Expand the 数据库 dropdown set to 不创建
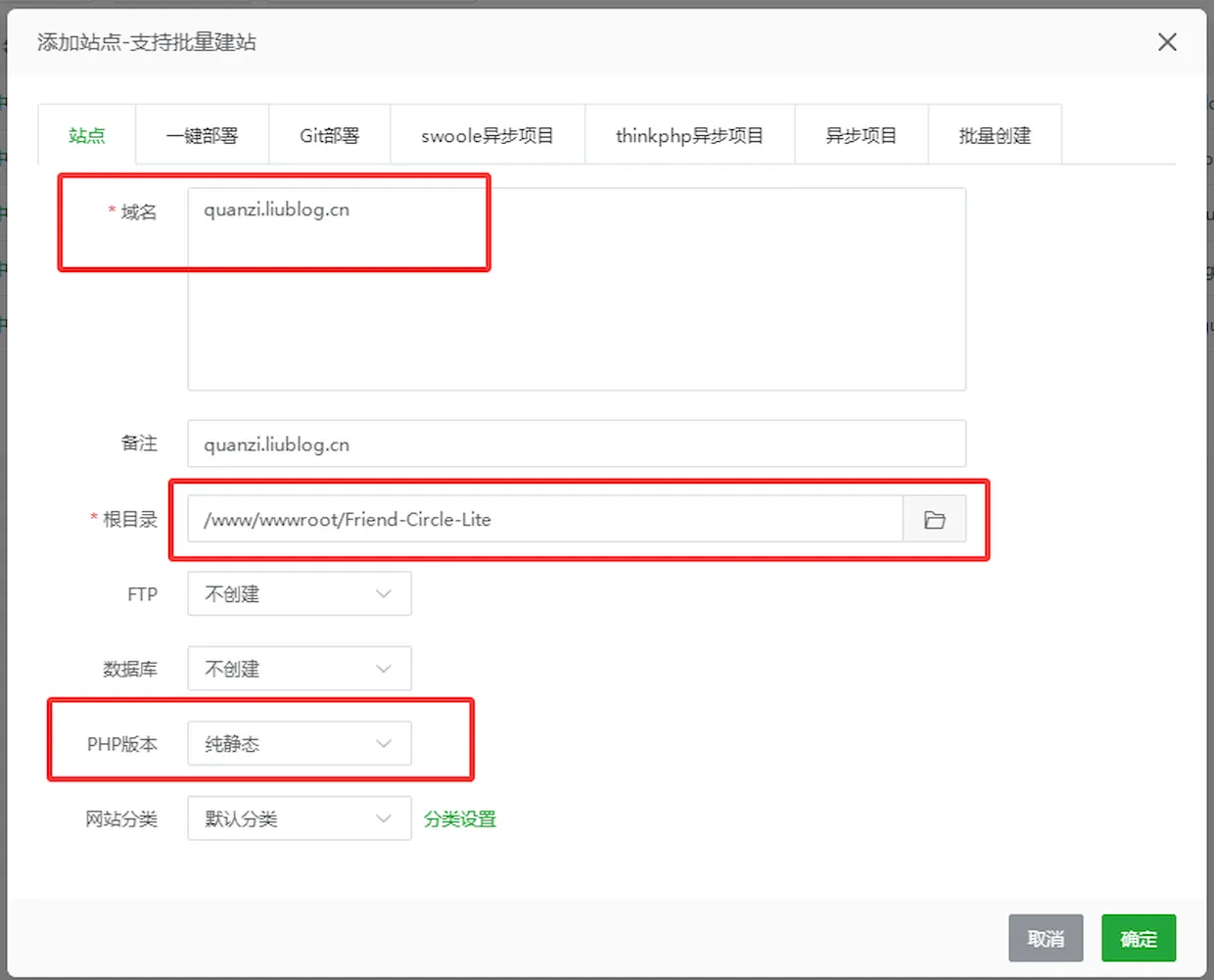The image size is (1214, 980). pyautogui.click(x=299, y=670)
